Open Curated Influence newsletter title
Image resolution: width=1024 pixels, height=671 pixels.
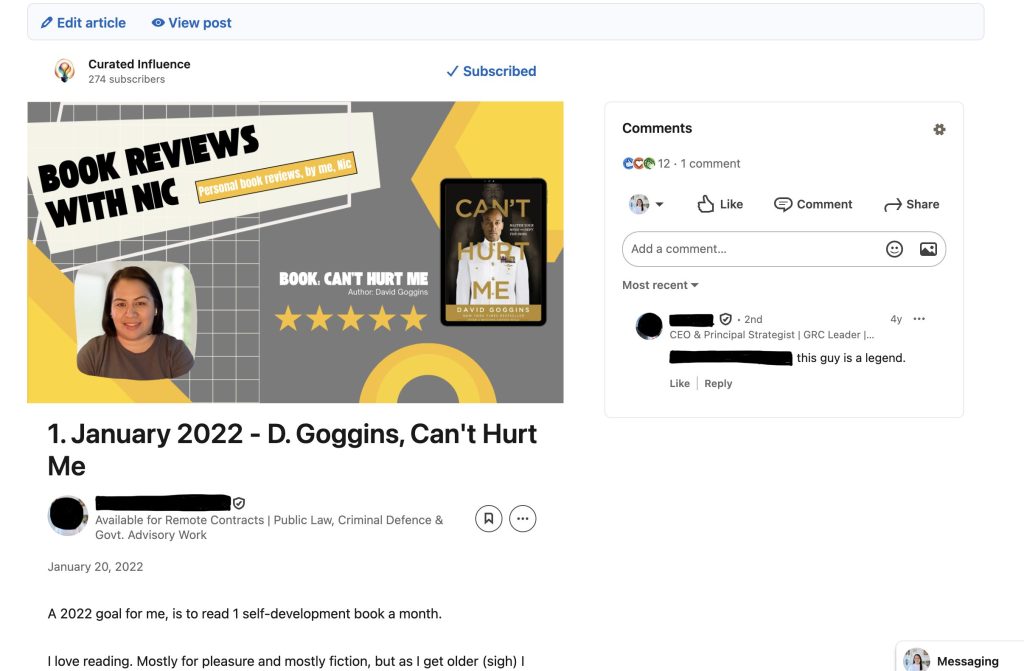pos(139,64)
